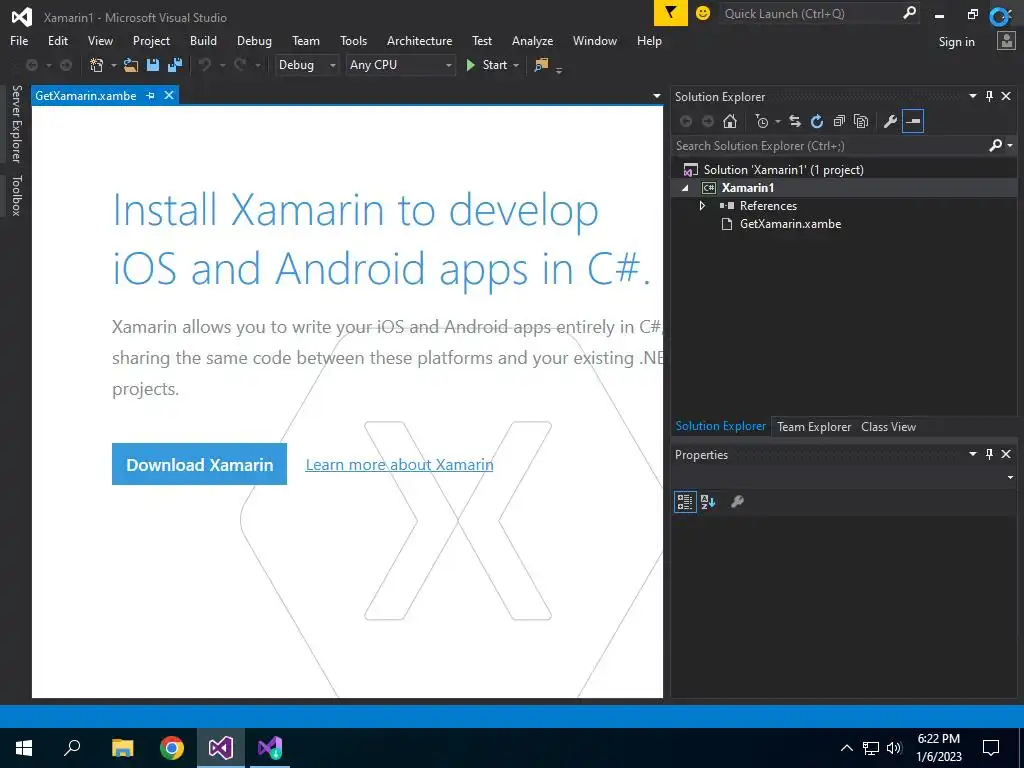Click the Collapse All icon in Solution Explorer
This screenshot has height=768, width=1024.
[839, 121]
